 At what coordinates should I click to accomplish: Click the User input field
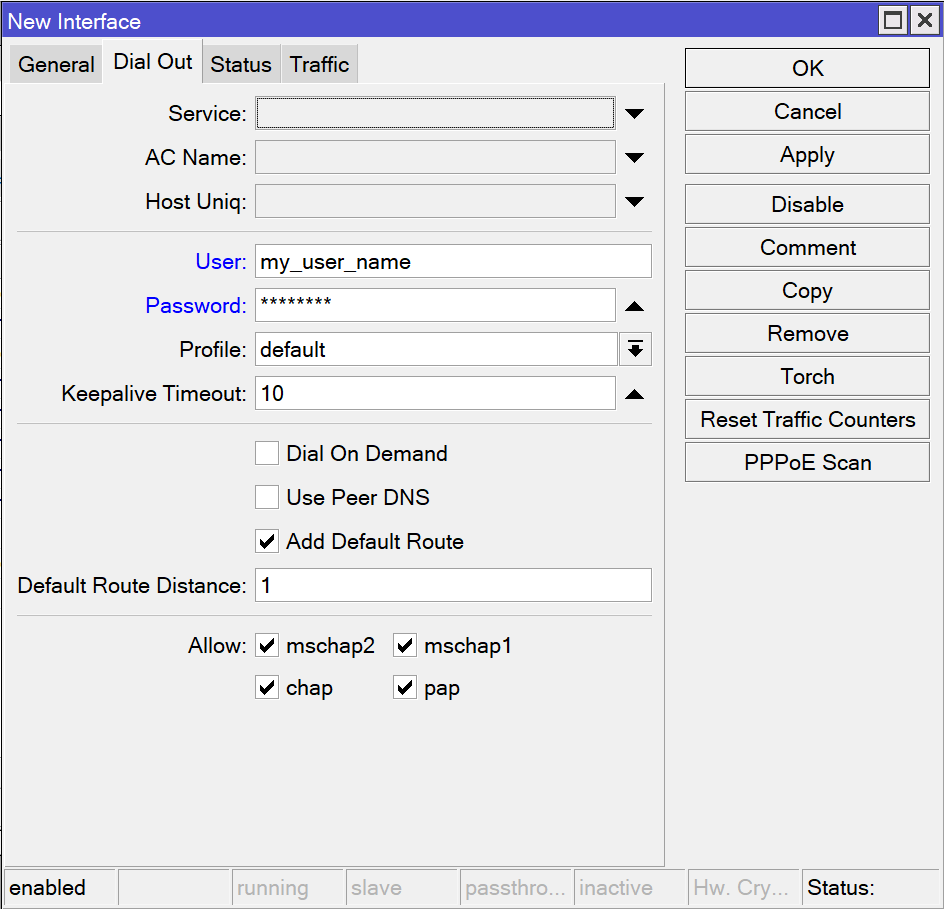pyautogui.click(x=453, y=262)
